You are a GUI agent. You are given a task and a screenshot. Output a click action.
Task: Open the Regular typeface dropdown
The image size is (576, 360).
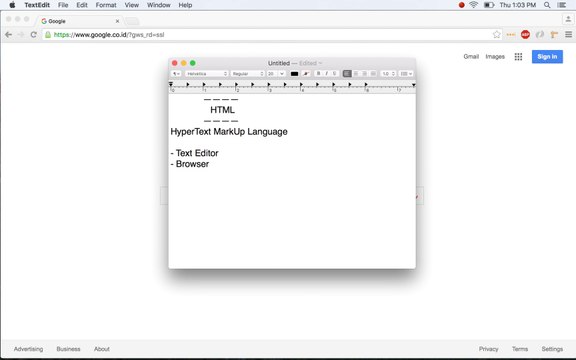247,74
